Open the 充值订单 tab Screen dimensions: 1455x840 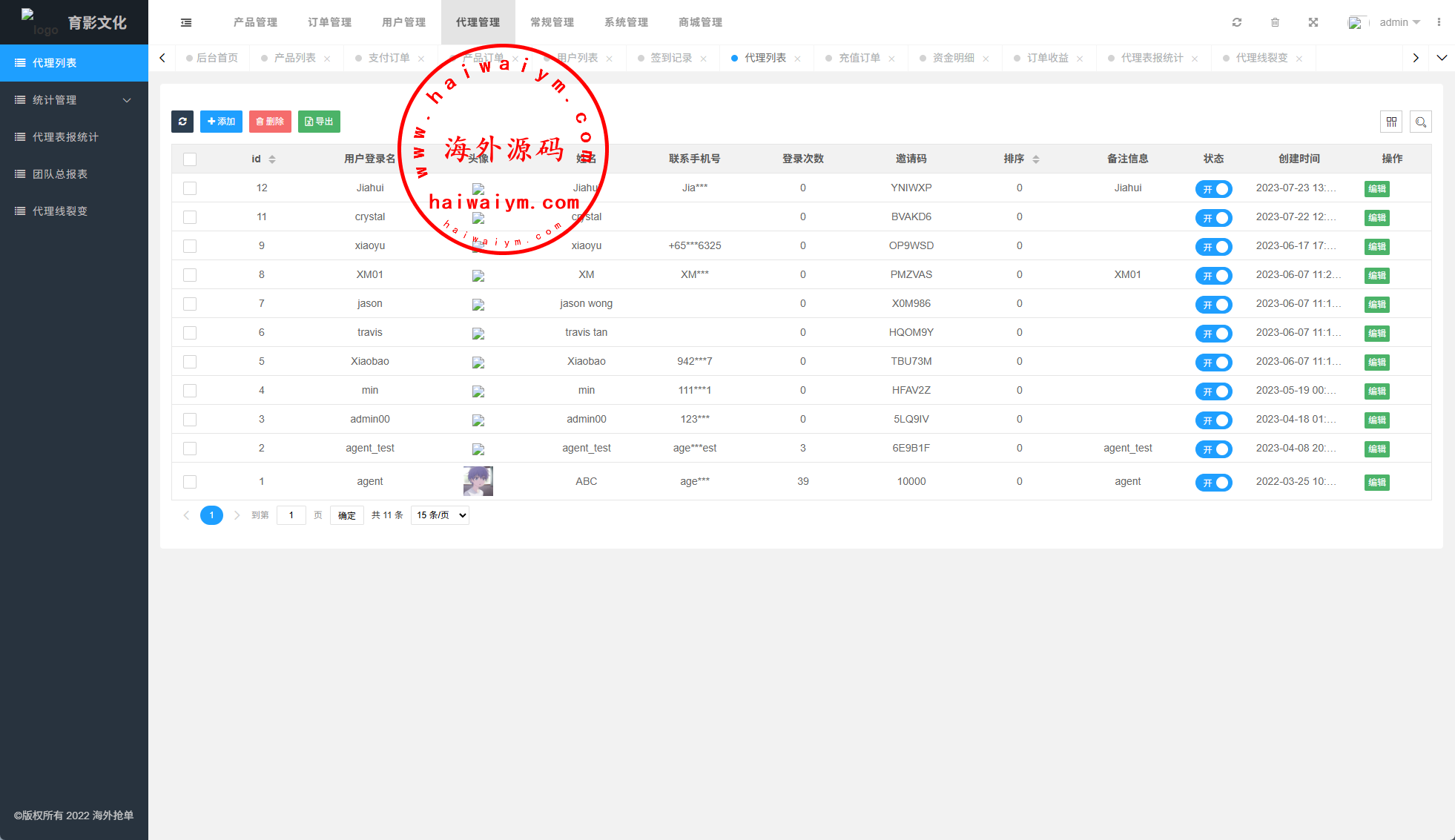click(x=859, y=58)
